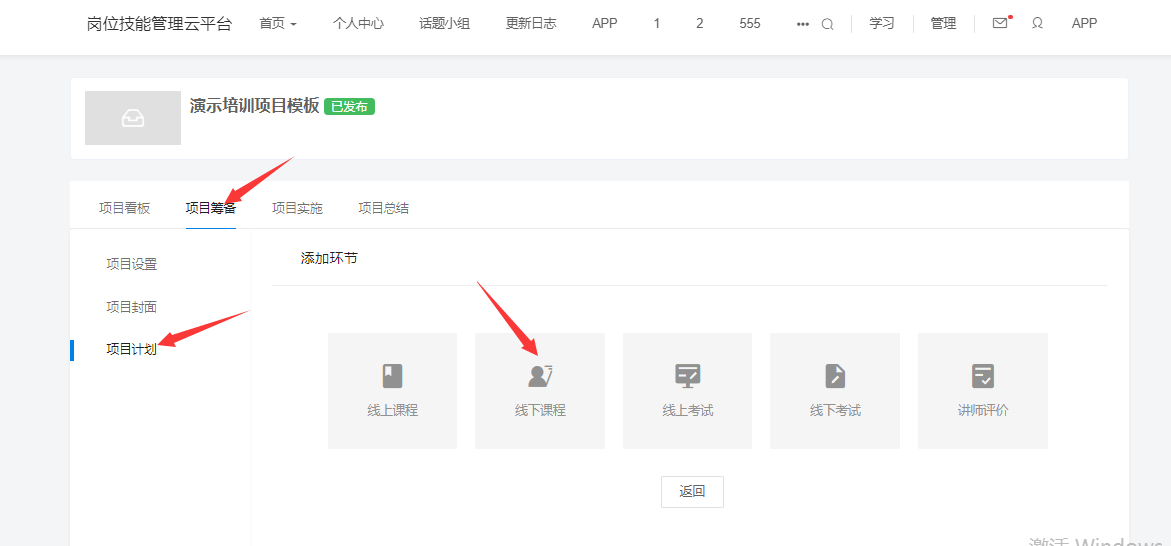Click the 线下考试 document icon
The image size is (1171, 546).
click(x=835, y=376)
